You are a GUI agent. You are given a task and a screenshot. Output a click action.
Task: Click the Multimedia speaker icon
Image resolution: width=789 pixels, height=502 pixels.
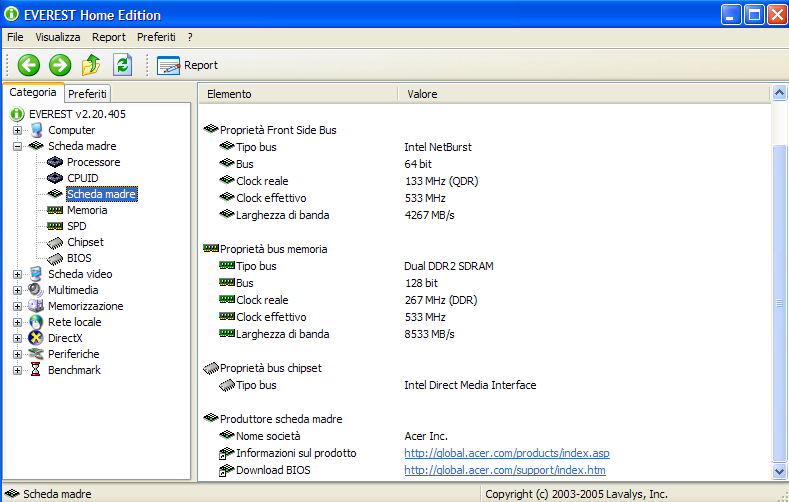tap(36, 290)
